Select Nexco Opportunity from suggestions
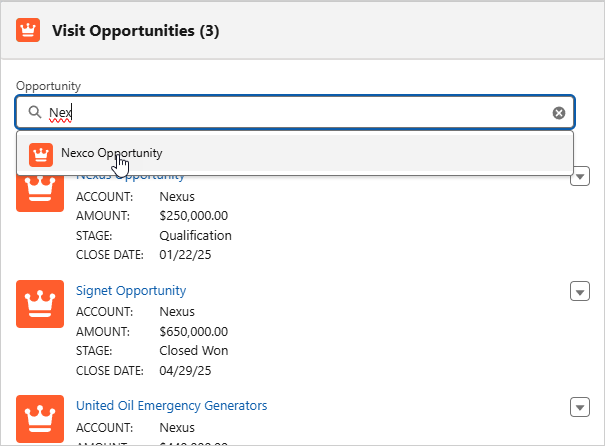Screen dimensions: 605x446 (x=295, y=153)
